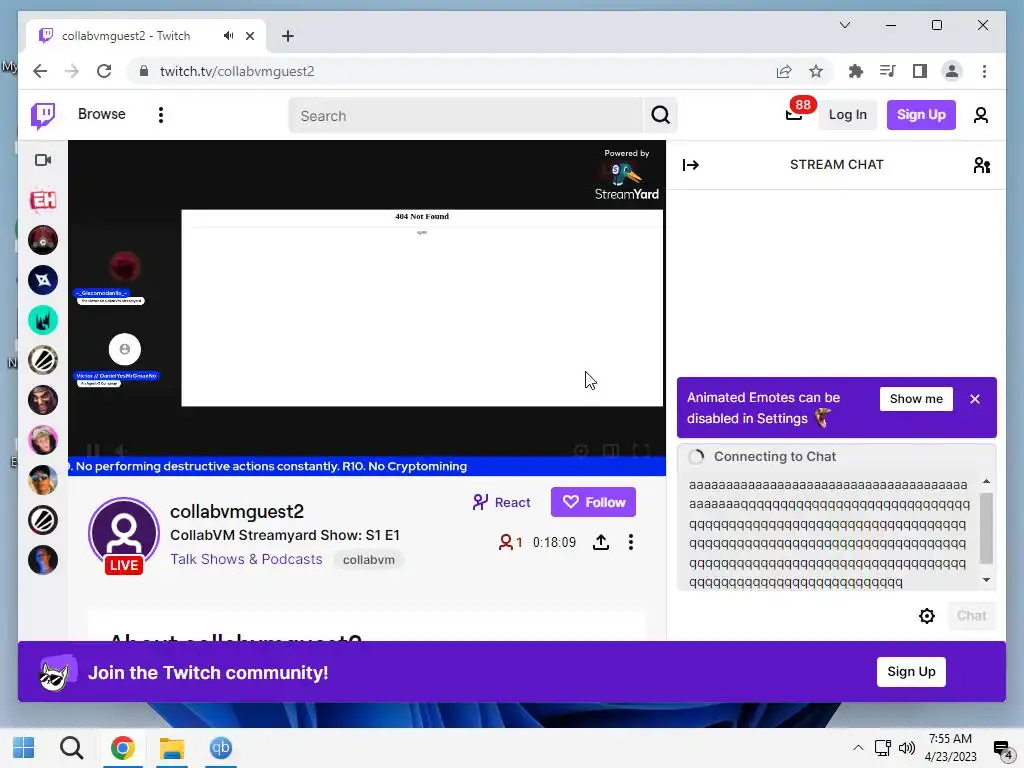Enter fullscreen on the video player
This screenshot has width=1024, height=768.
[641, 450]
